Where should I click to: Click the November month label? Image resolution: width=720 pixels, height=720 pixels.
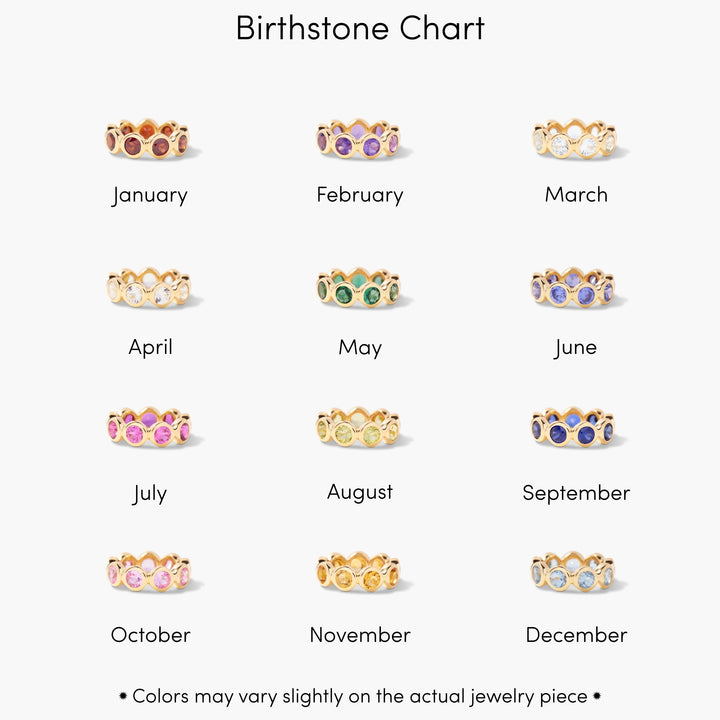point(360,635)
